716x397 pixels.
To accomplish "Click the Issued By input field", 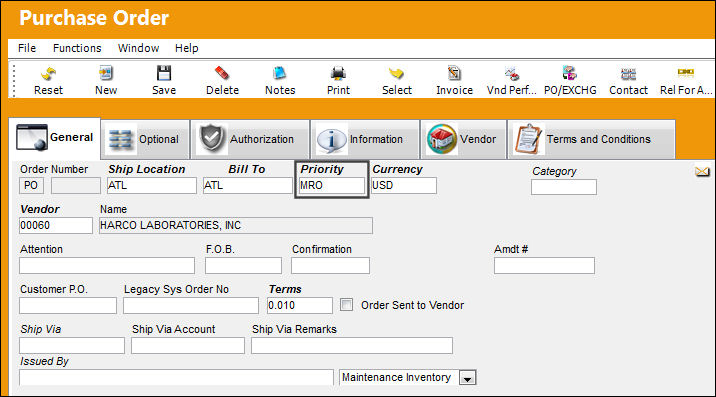I will (x=176, y=377).
